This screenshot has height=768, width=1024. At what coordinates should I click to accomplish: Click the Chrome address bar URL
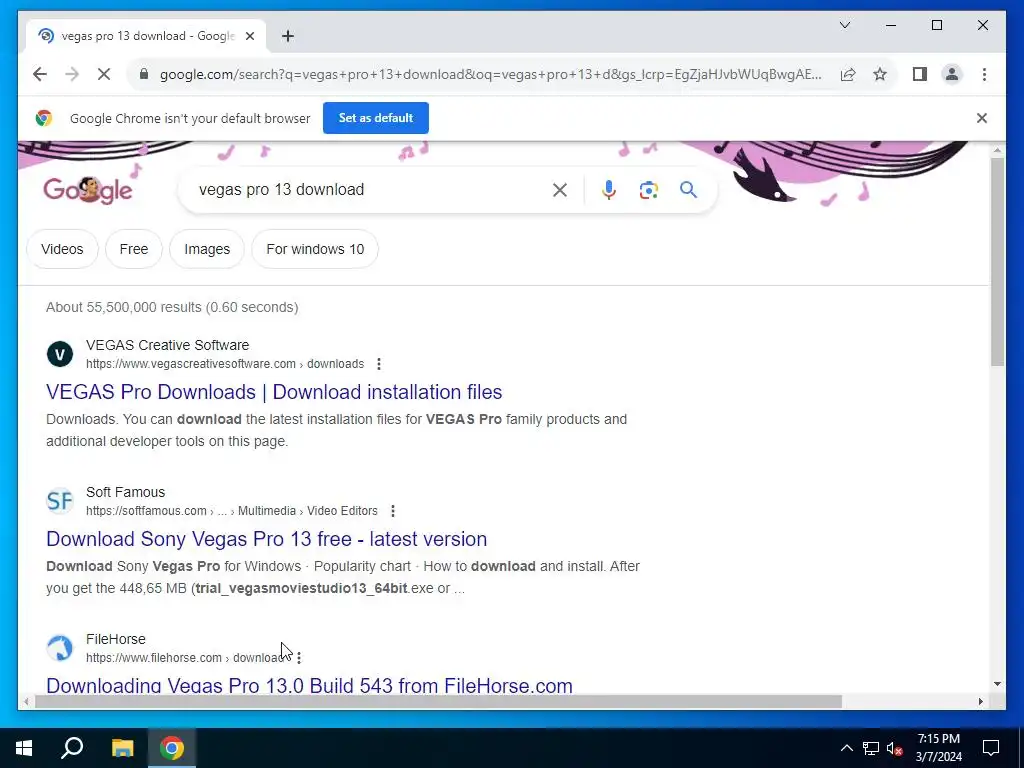click(x=490, y=74)
